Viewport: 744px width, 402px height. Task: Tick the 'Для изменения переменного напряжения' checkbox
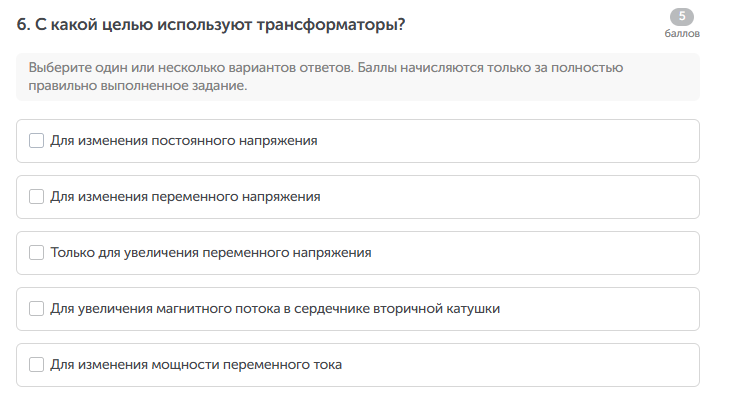point(37,197)
